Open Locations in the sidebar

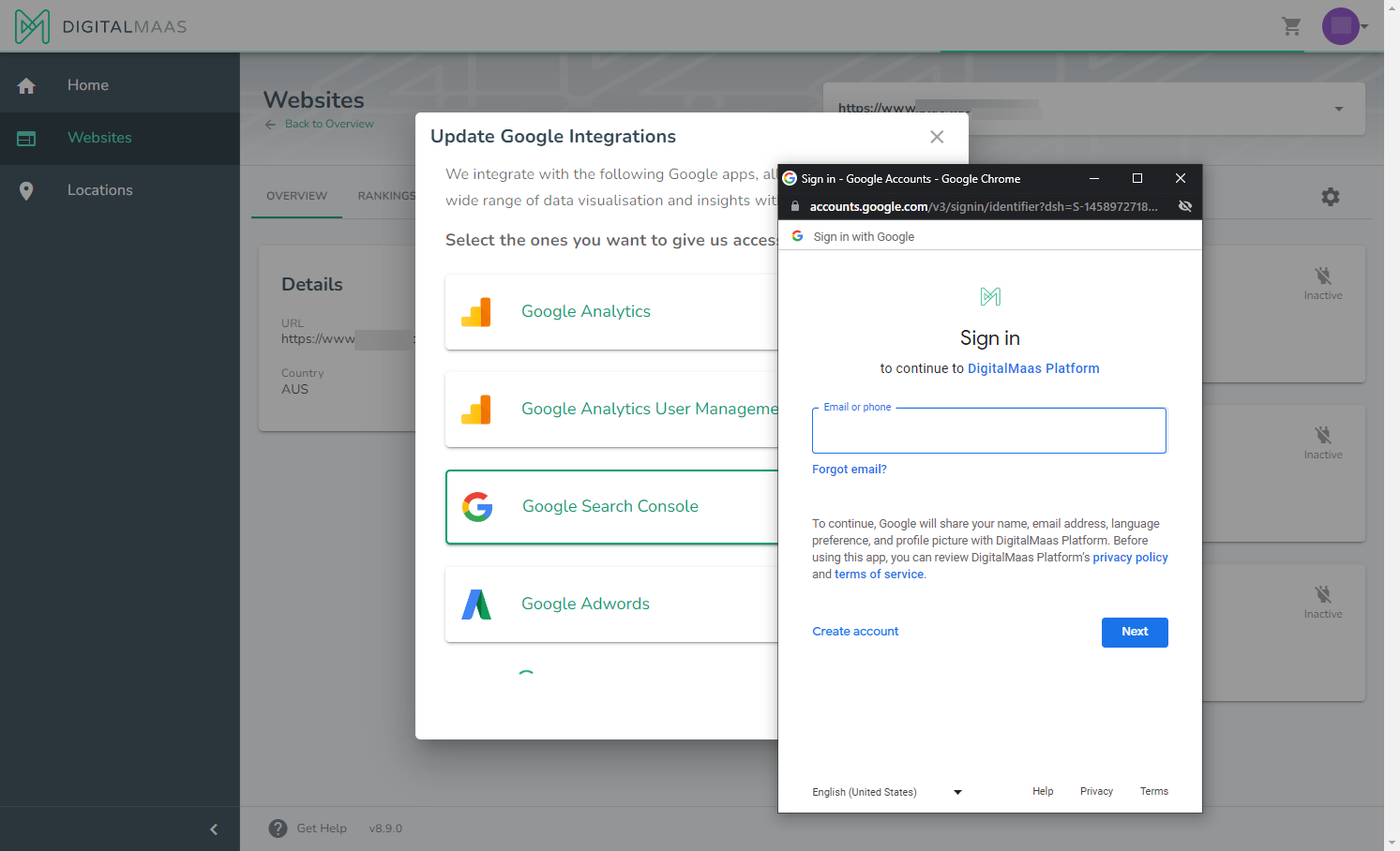tap(120, 190)
